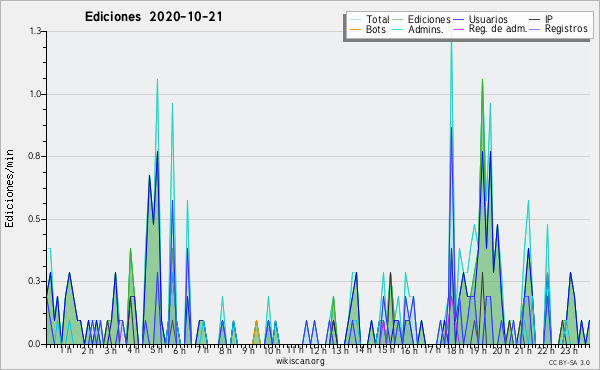
Task: Click the 13 h x-axis label
Action: pyautogui.click(x=340, y=350)
